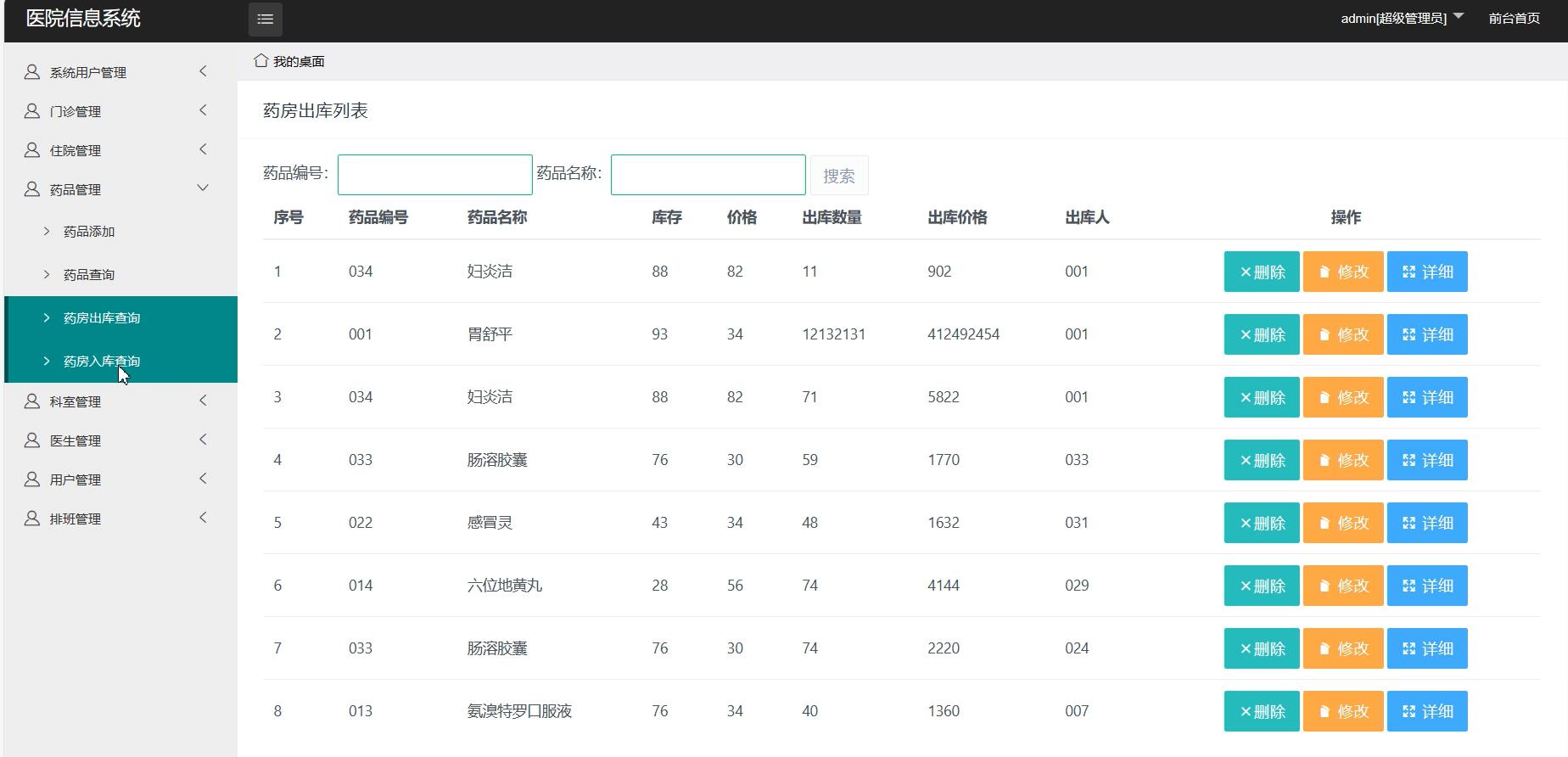Focus the 药品名称 input field
The image size is (1568, 757).
(708, 175)
